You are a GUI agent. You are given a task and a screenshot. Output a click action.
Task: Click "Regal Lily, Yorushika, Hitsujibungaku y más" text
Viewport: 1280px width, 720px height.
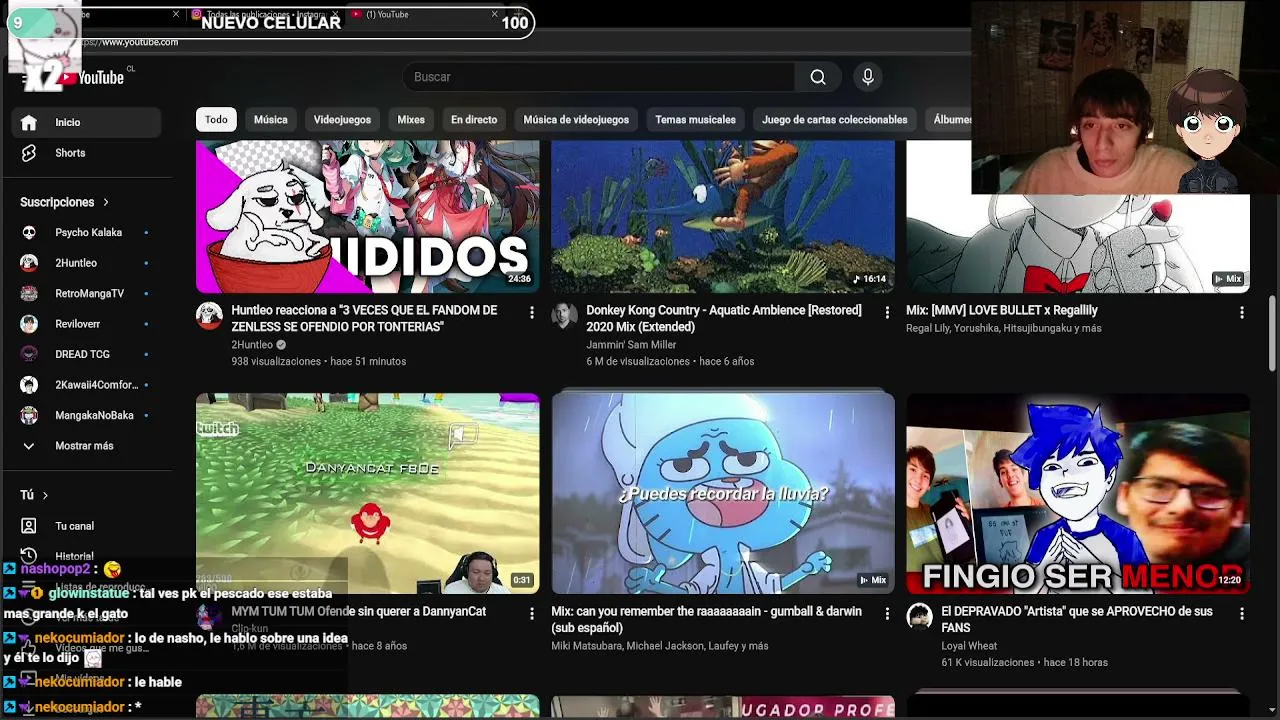1003,328
